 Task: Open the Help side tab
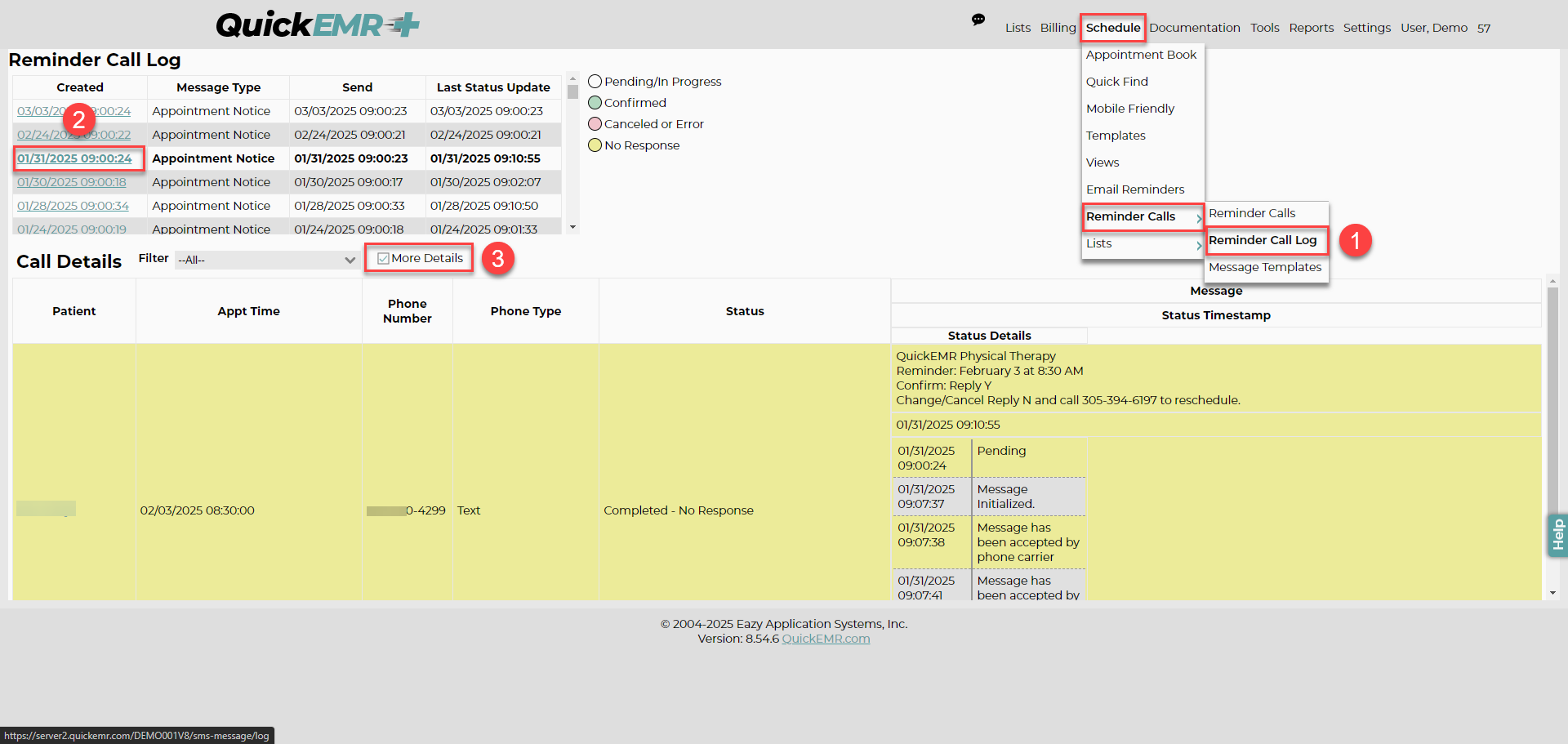pyautogui.click(x=1557, y=536)
